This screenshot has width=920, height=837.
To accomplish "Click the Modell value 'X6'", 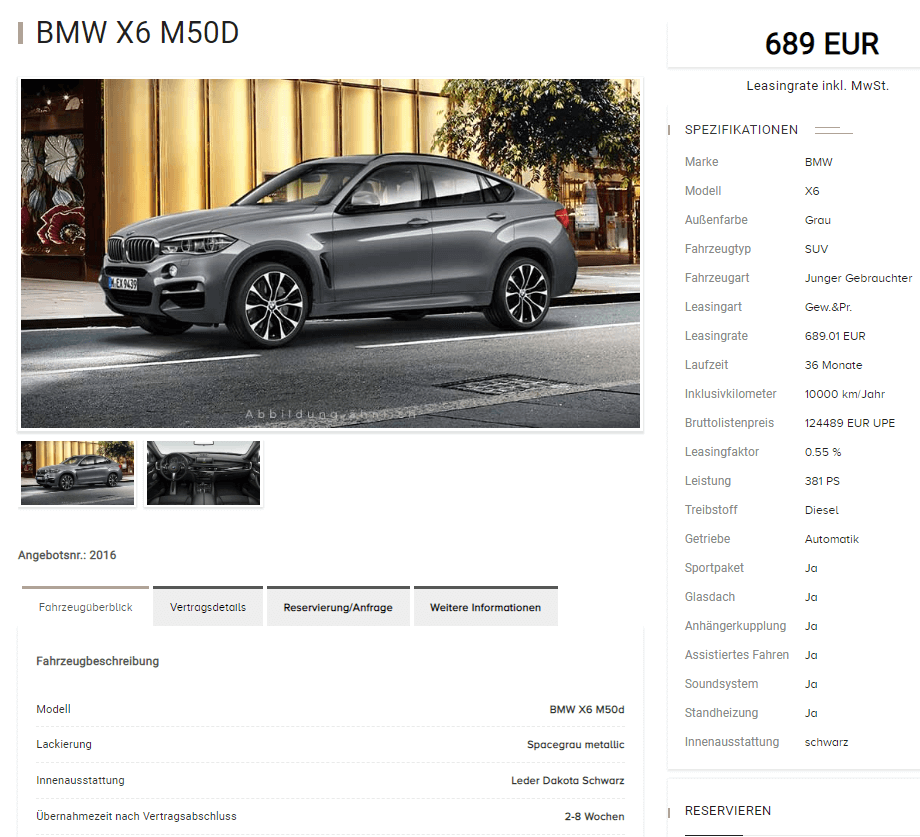I will pos(812,191).
